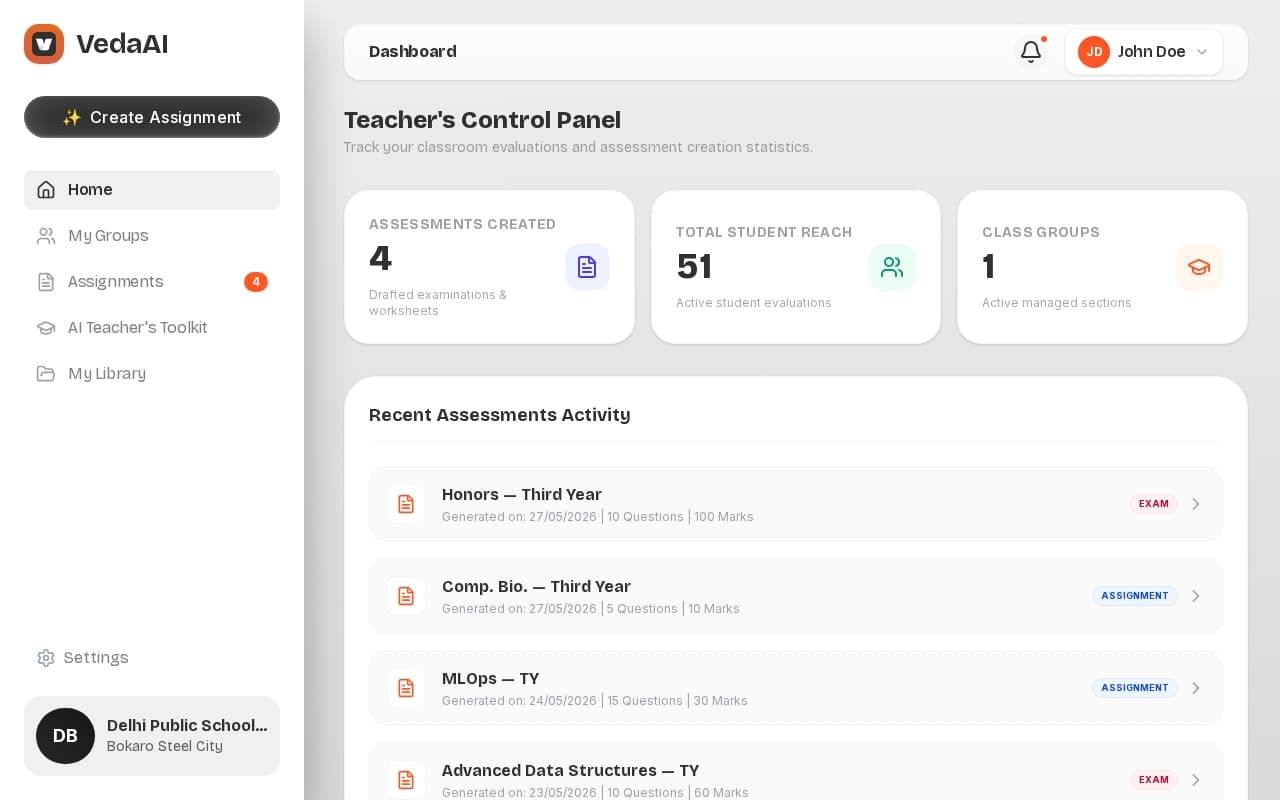Click the Dashboard header title
Image resolution: width=1280 pixels, height=800 pixels.
[x=413, y=52]
